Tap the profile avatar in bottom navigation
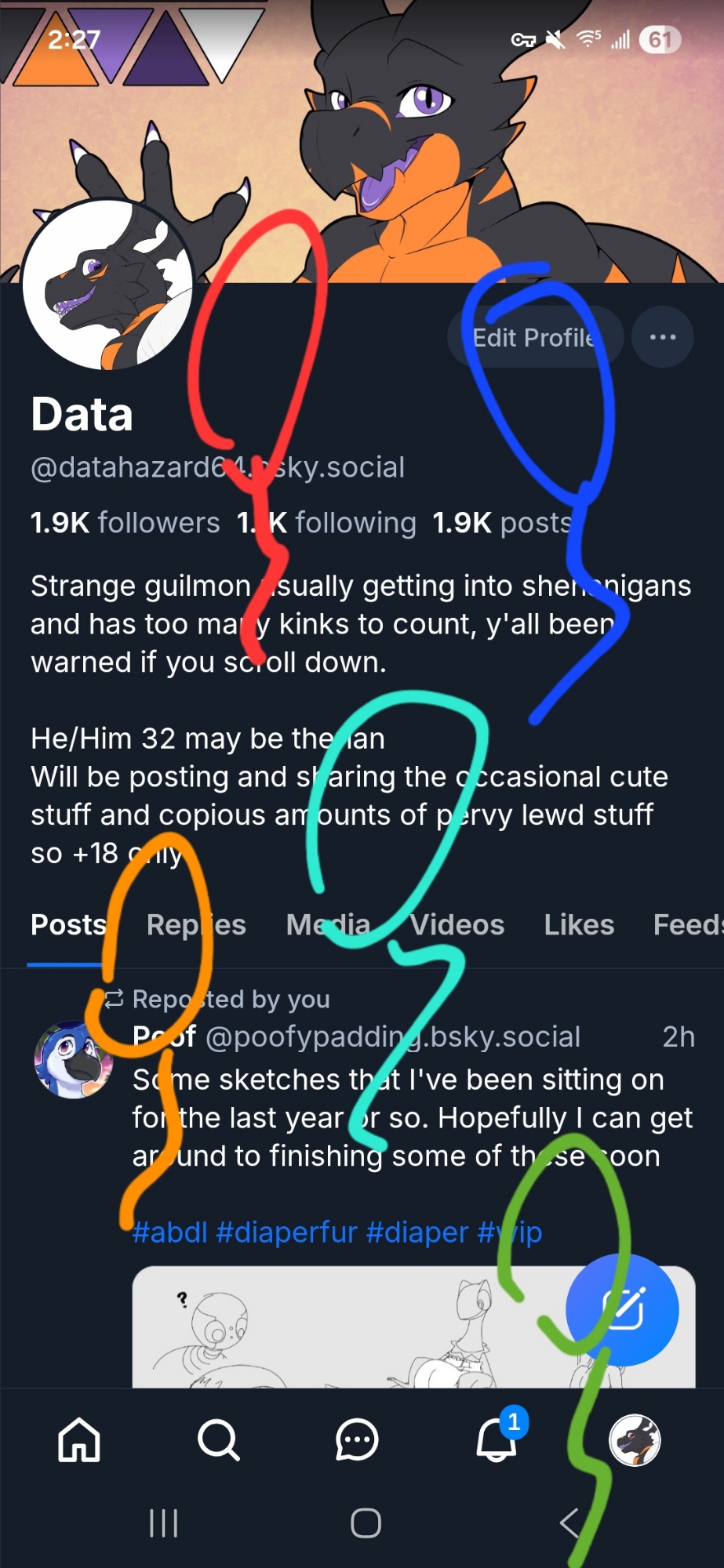724x1568 pixels. (x=635, y=1441)
